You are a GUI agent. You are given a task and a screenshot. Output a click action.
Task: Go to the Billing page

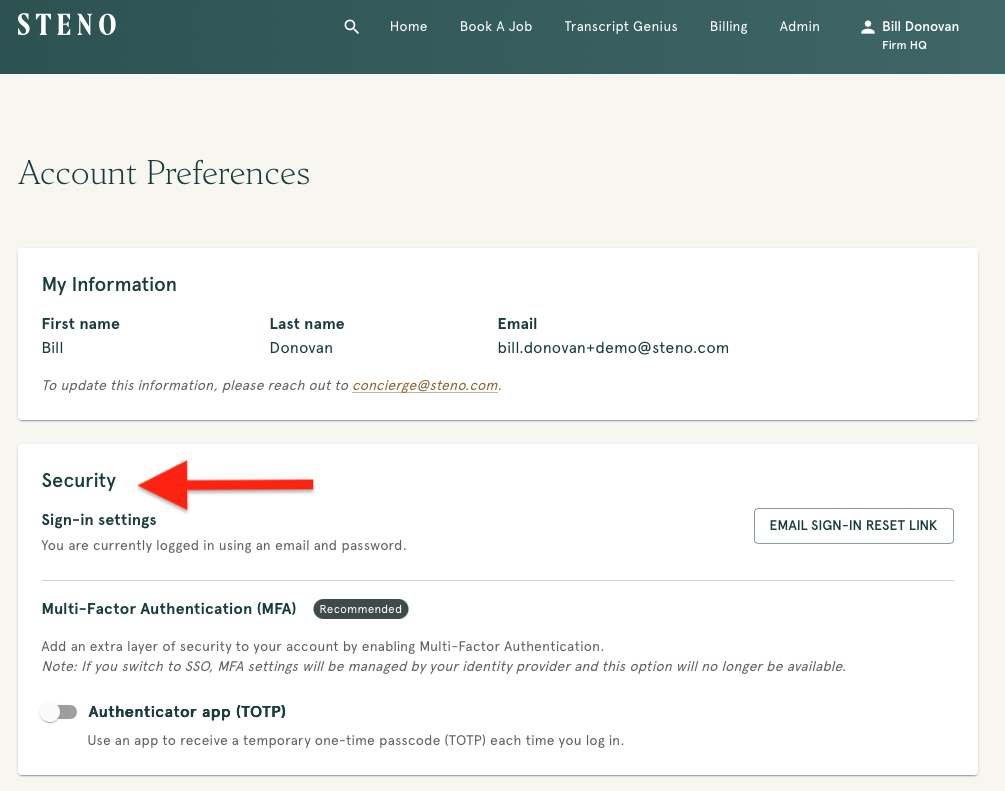(728, 27)
